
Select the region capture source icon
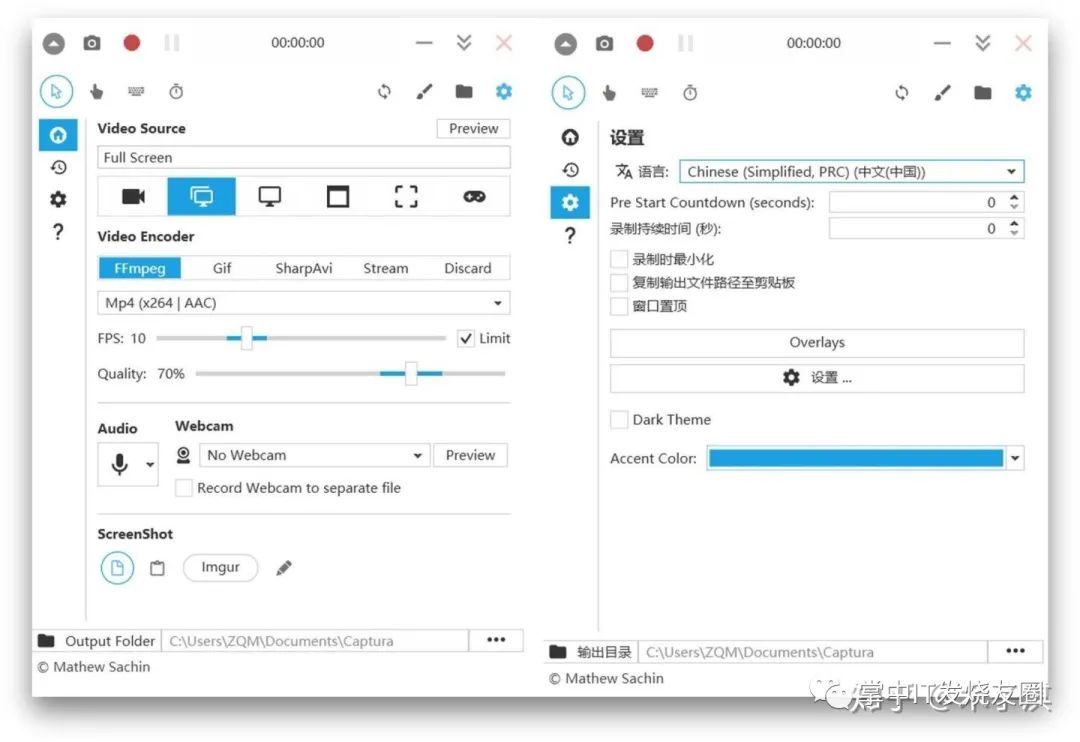[x=406, y=196]
